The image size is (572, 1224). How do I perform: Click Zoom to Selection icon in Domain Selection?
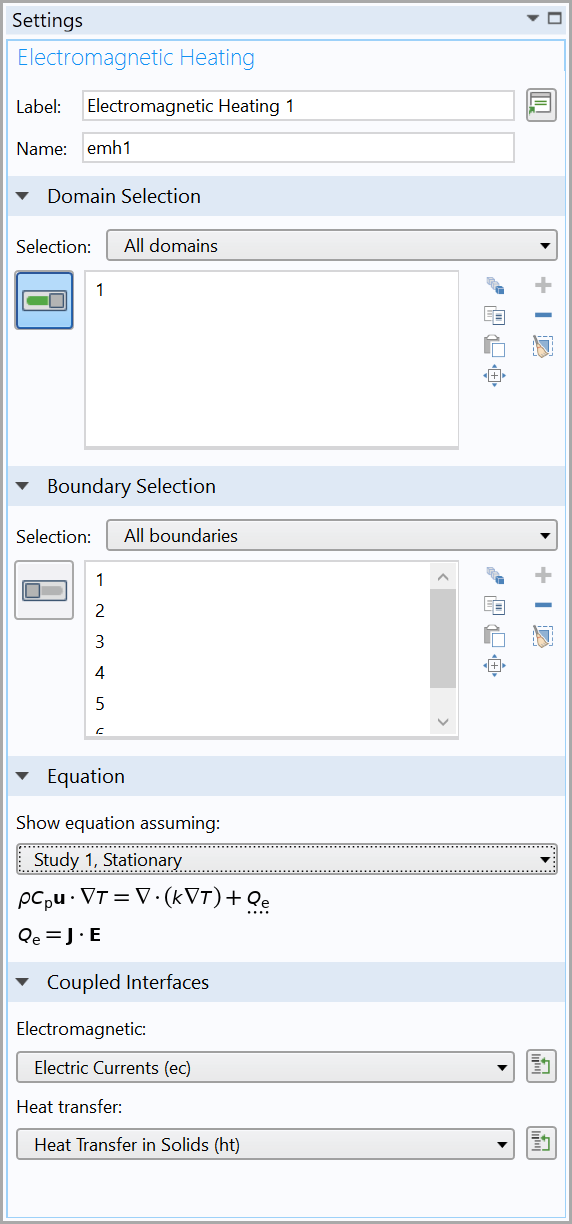tap(494, 376)
